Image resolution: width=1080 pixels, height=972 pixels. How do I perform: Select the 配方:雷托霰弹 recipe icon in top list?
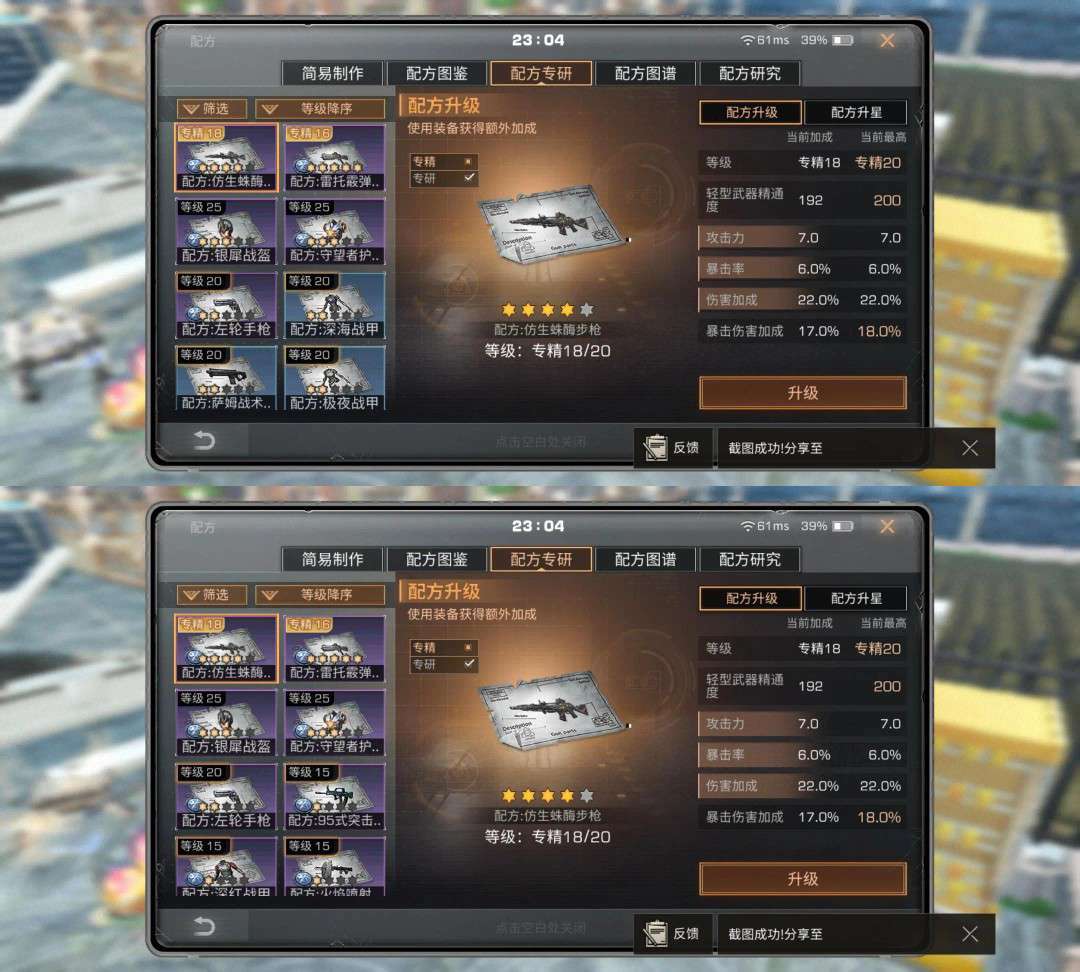(x=335, y=158)
